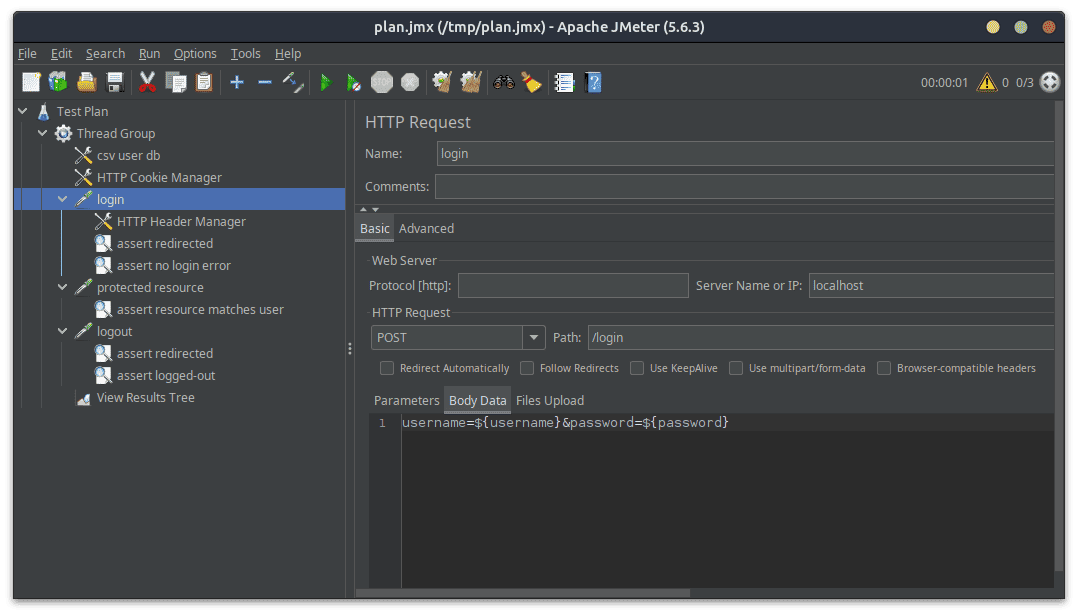Click the yellow warning log icon
1078x615 pixels.
(x=986, y=83)
